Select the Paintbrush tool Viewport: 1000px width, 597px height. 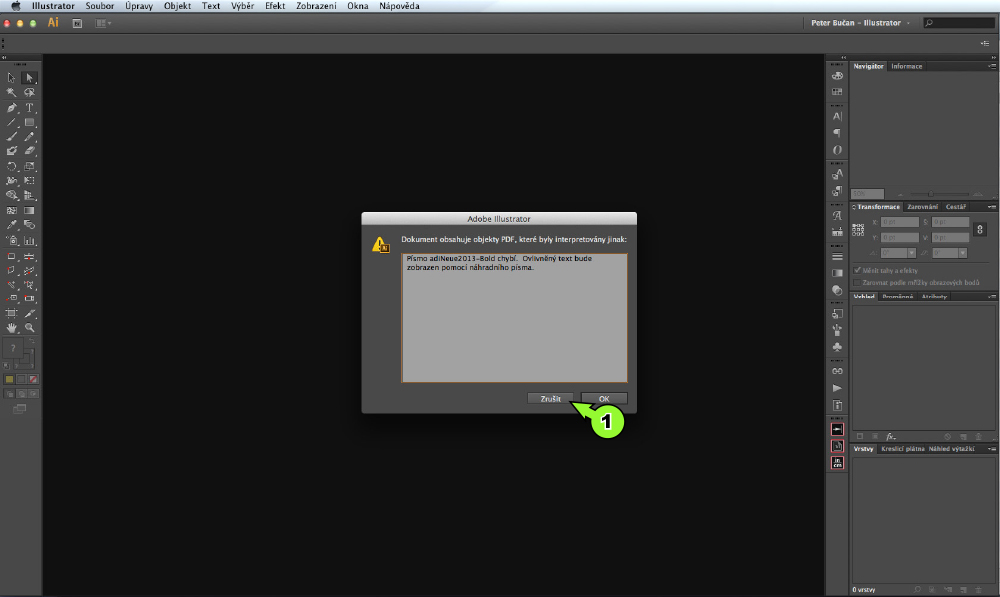[x=11, y=136]
